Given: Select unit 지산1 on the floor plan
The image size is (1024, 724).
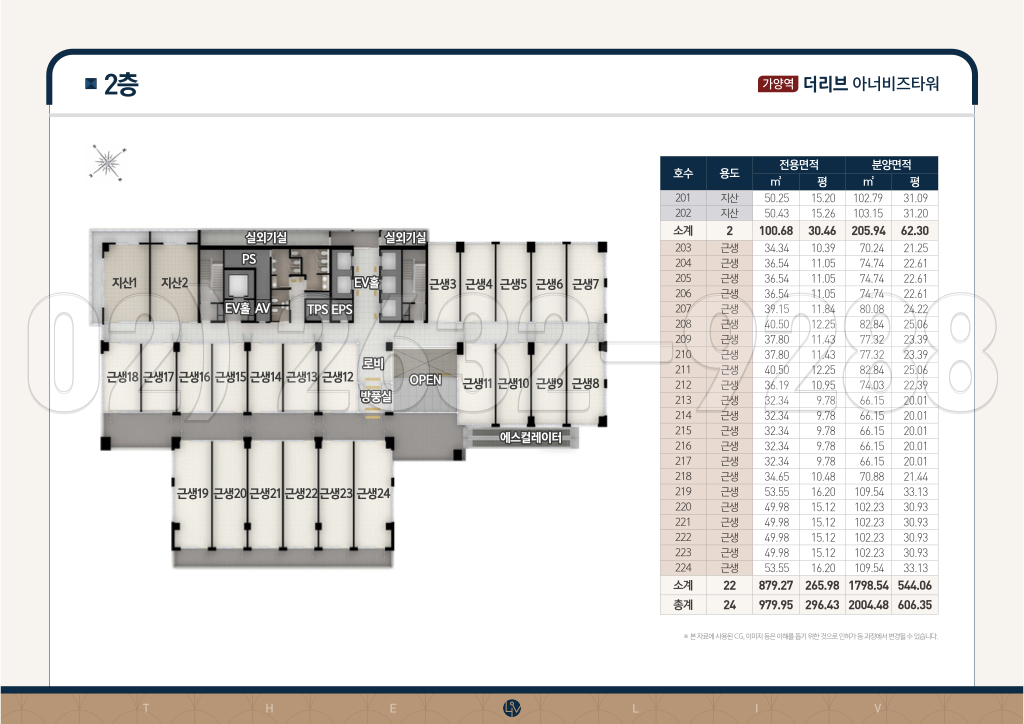Looking at the screenshot, I should [x=125, y=283].
